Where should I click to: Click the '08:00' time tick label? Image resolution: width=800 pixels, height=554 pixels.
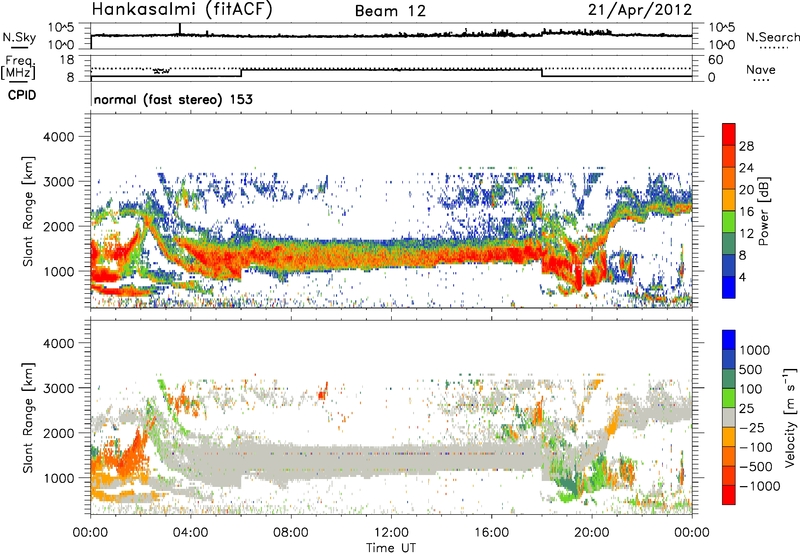(291, 533)
